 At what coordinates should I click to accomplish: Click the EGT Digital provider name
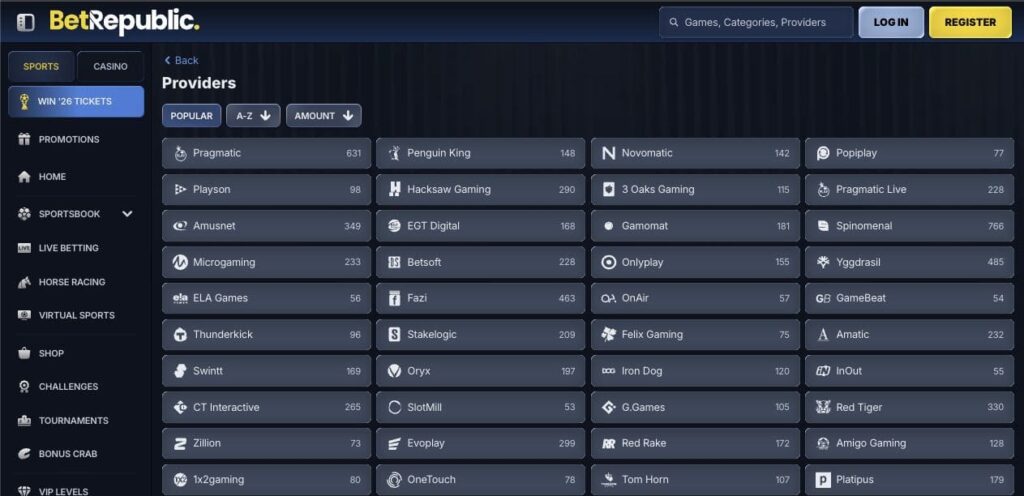(434, 226)
